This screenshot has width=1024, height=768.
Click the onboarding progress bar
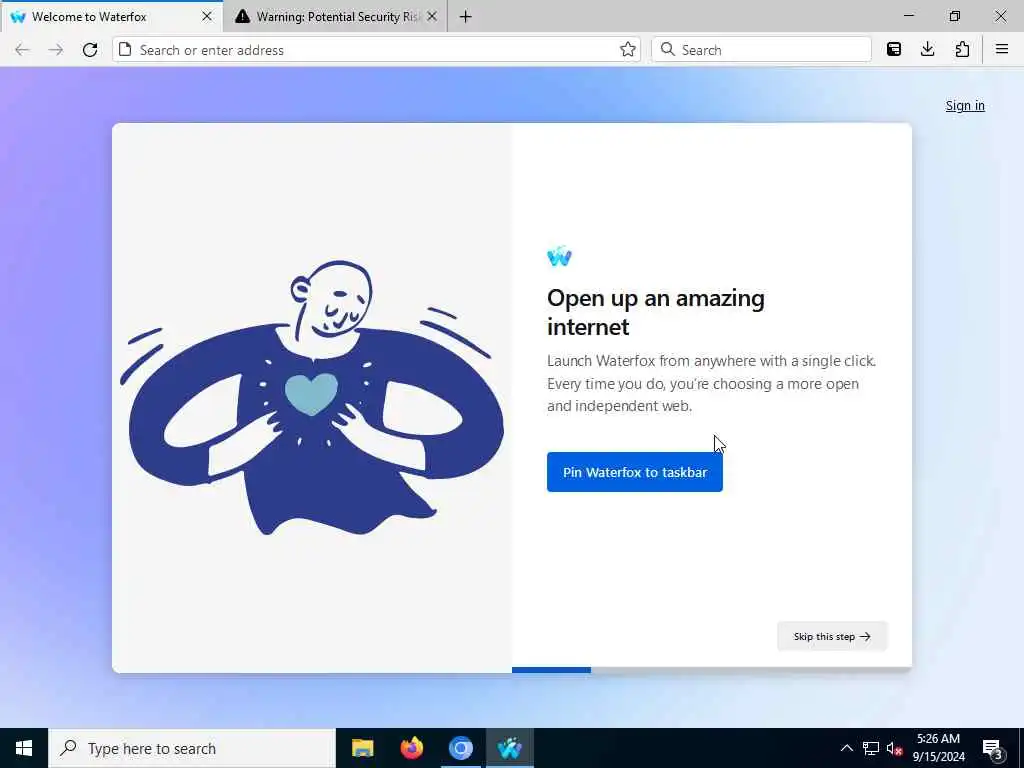point(712,670)
